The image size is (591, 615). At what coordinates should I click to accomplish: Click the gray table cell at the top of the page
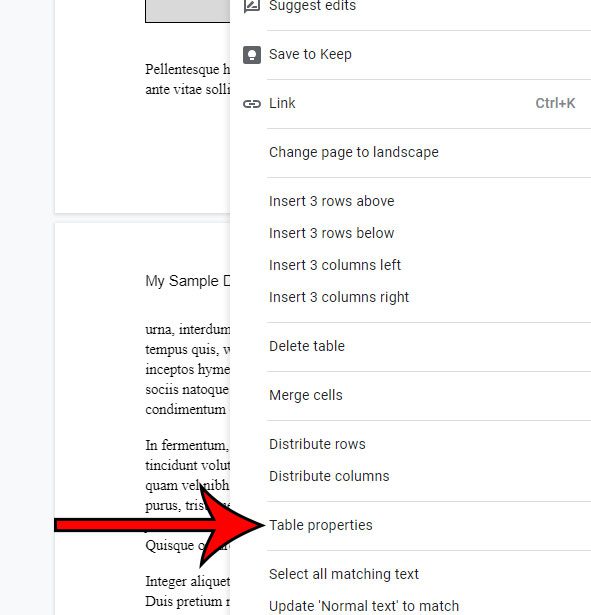click(x=187, y=11)
